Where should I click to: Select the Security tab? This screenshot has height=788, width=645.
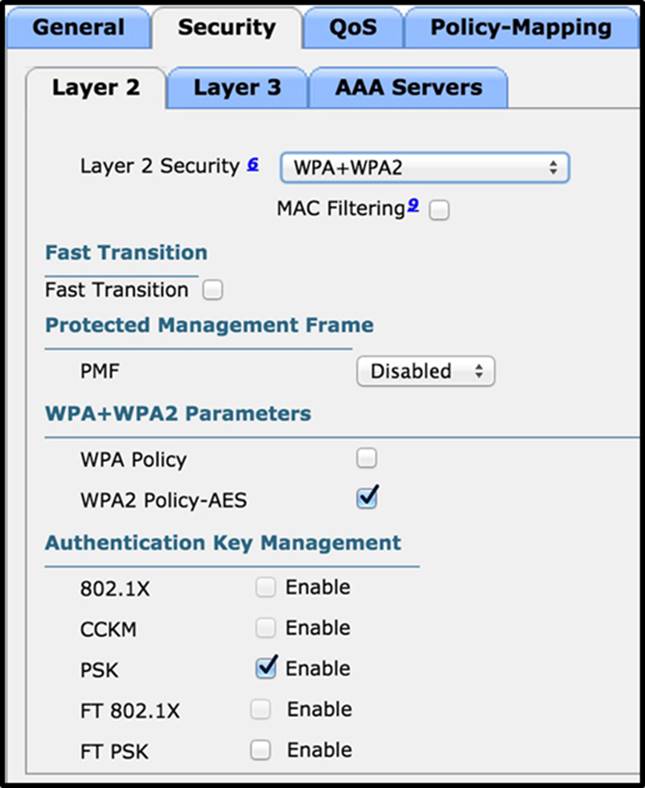(x=227, y=28)
